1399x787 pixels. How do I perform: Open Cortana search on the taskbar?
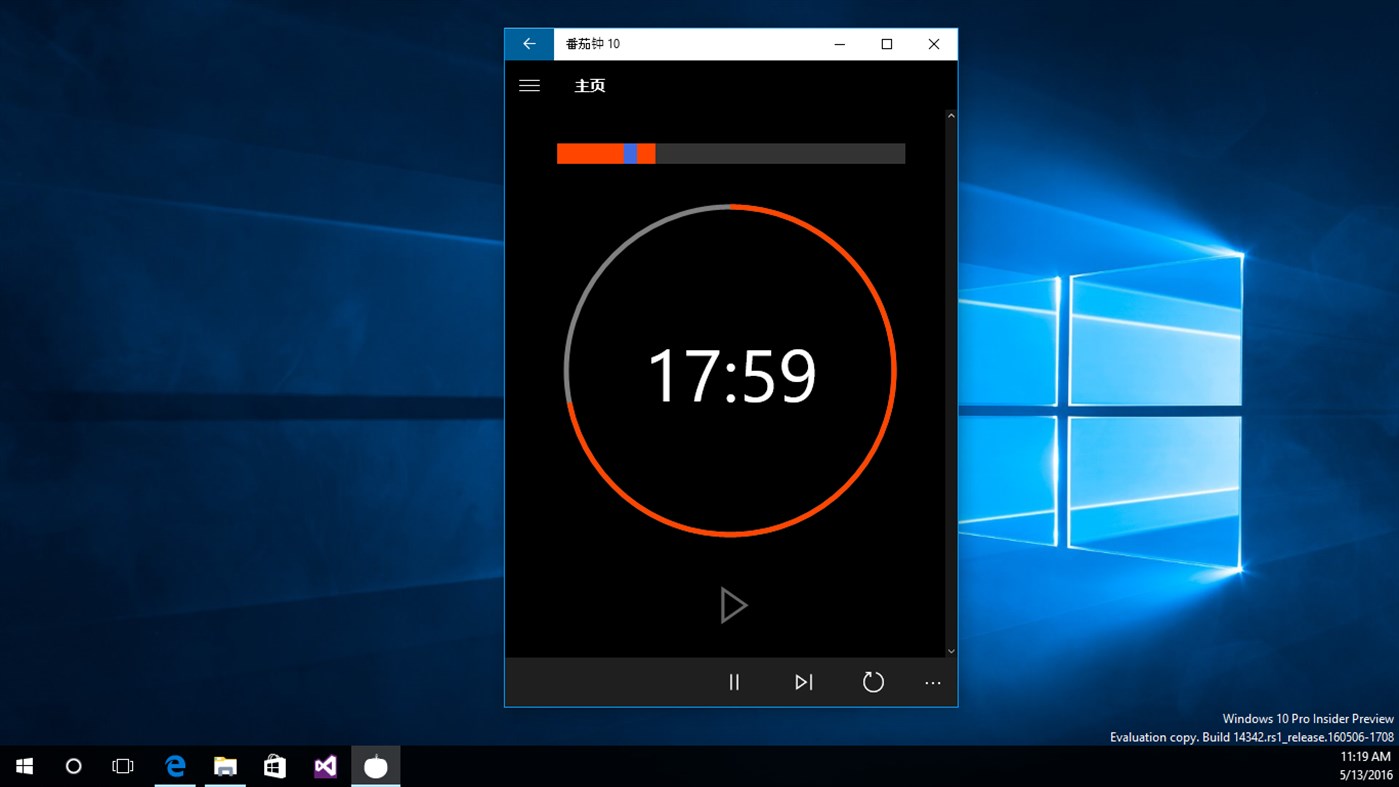click(73, 765)
